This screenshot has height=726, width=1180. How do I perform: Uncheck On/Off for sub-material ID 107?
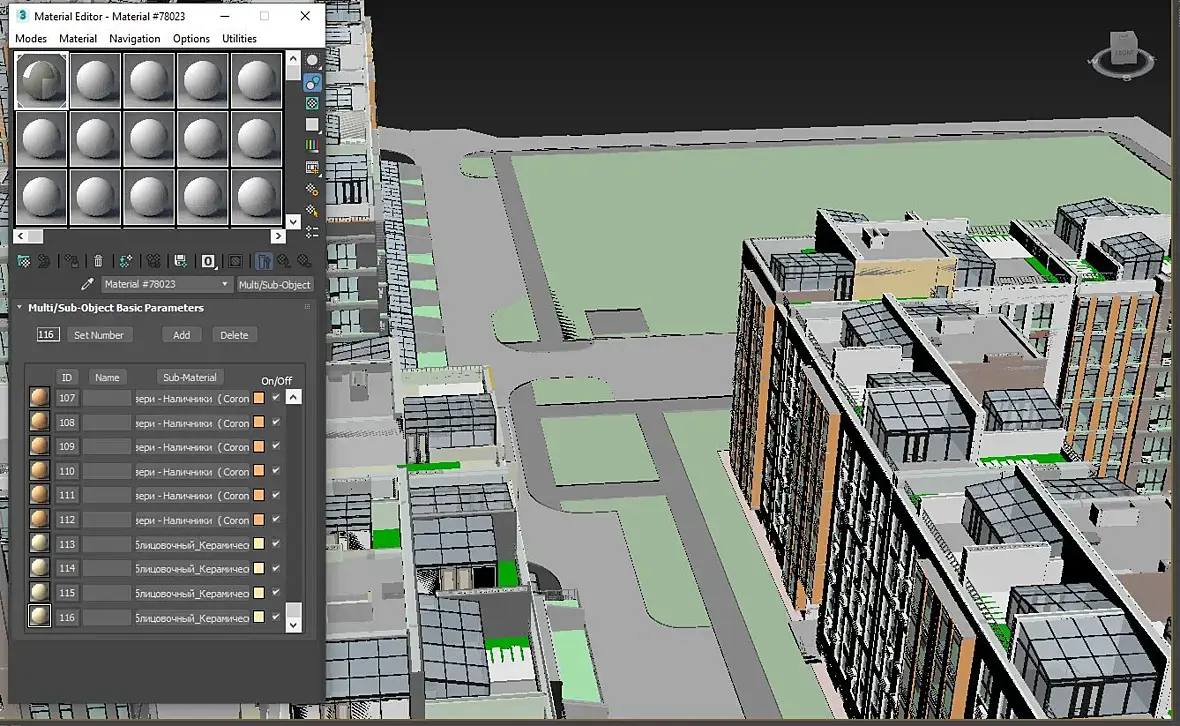pyautogui.click(x=276, y=397)
